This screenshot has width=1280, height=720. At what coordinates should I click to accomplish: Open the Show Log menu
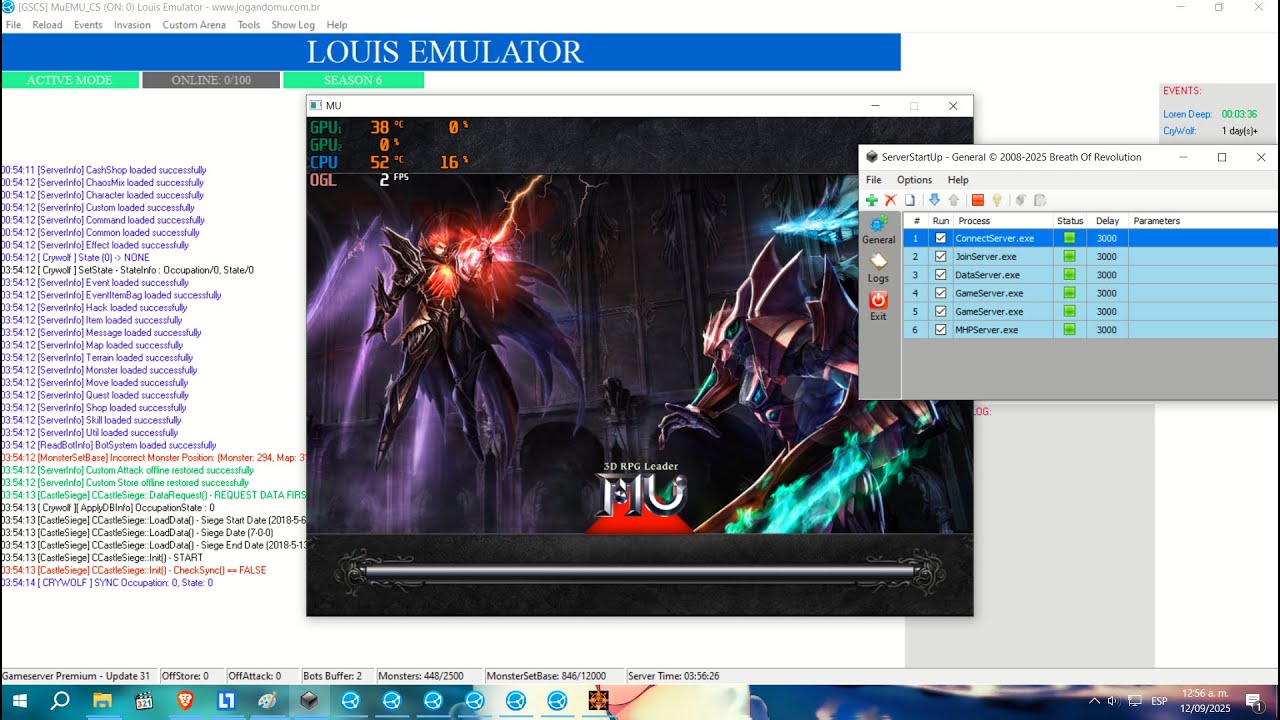point(293,25)
